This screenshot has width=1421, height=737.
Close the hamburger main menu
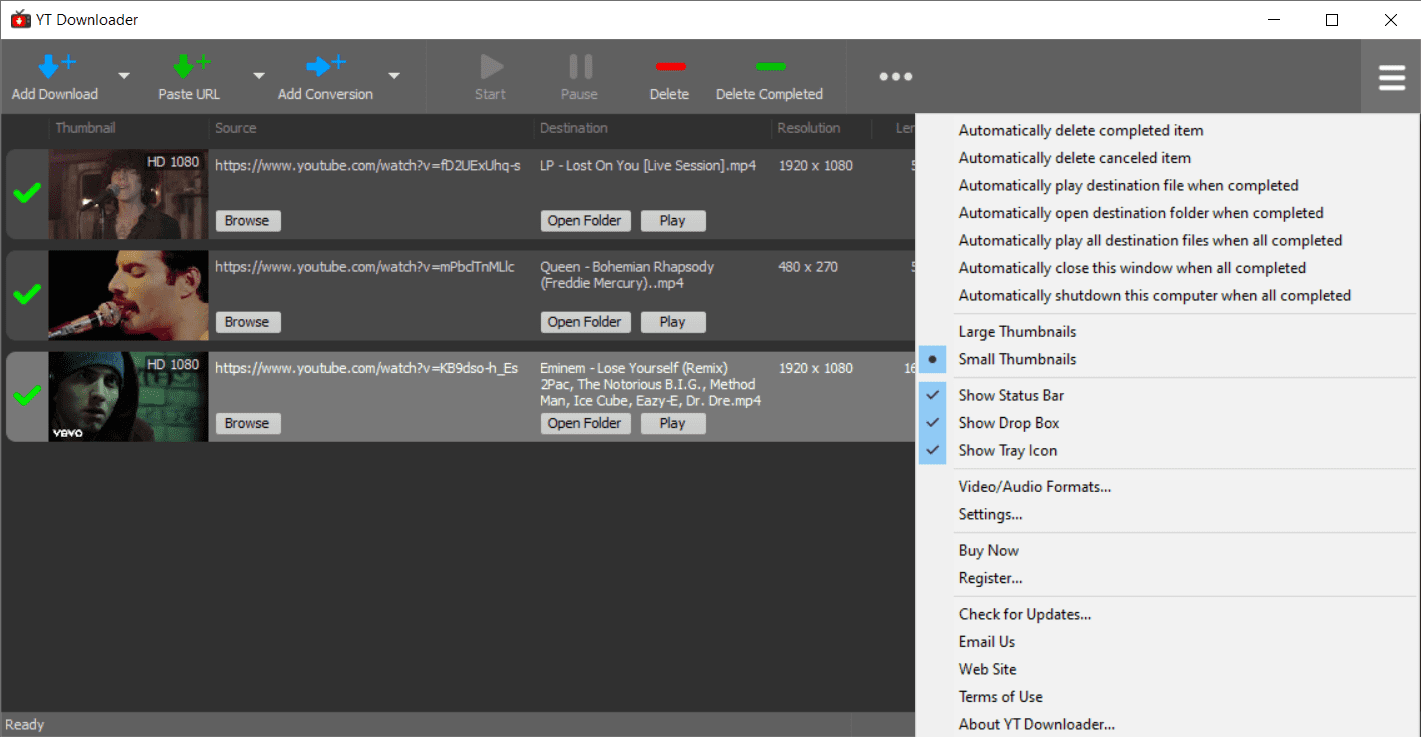click(1391, 77)
